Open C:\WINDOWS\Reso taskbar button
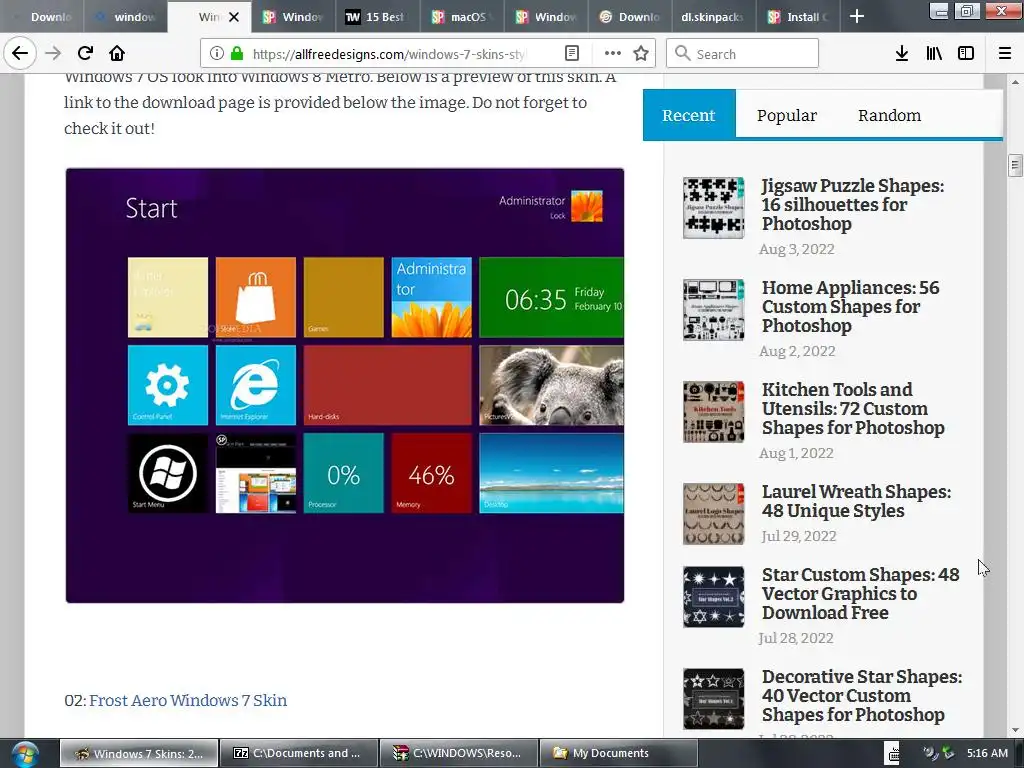This screenshot has height=768, width=1024. coord(459,753)
